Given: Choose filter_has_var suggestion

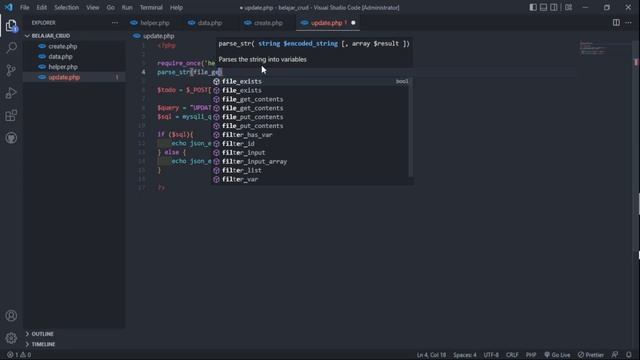Looking at the screenshot, I should [x=311, y=135].
